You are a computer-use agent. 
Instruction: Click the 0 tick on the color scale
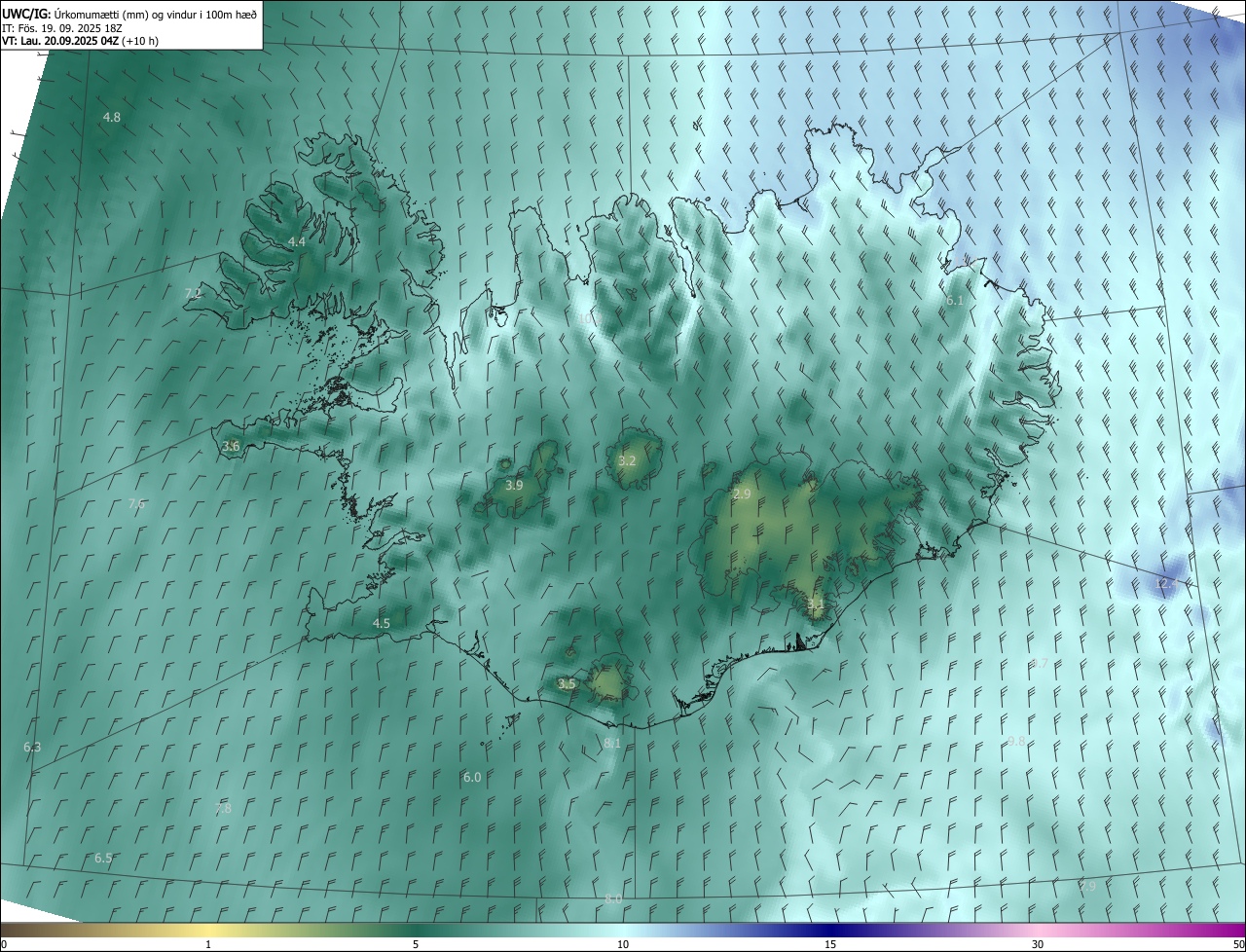(4, 944)
